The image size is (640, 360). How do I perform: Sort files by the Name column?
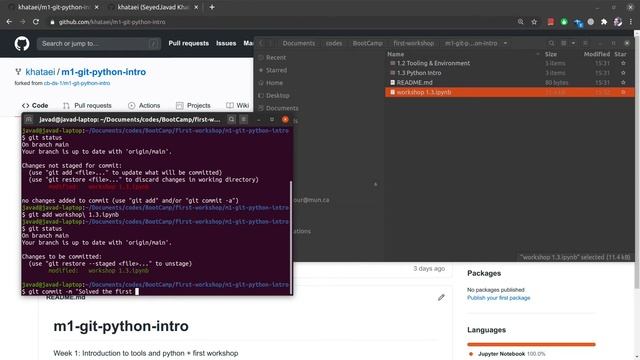(x=396, y=54)
